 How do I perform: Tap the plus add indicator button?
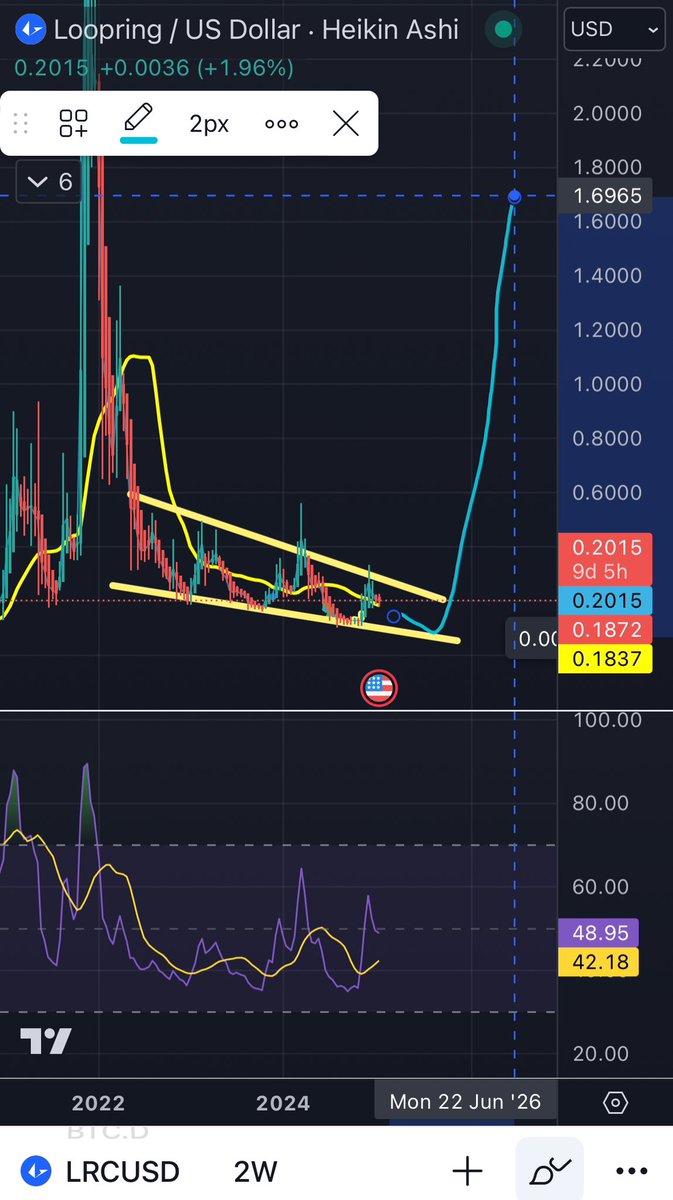pos(468,1171)
